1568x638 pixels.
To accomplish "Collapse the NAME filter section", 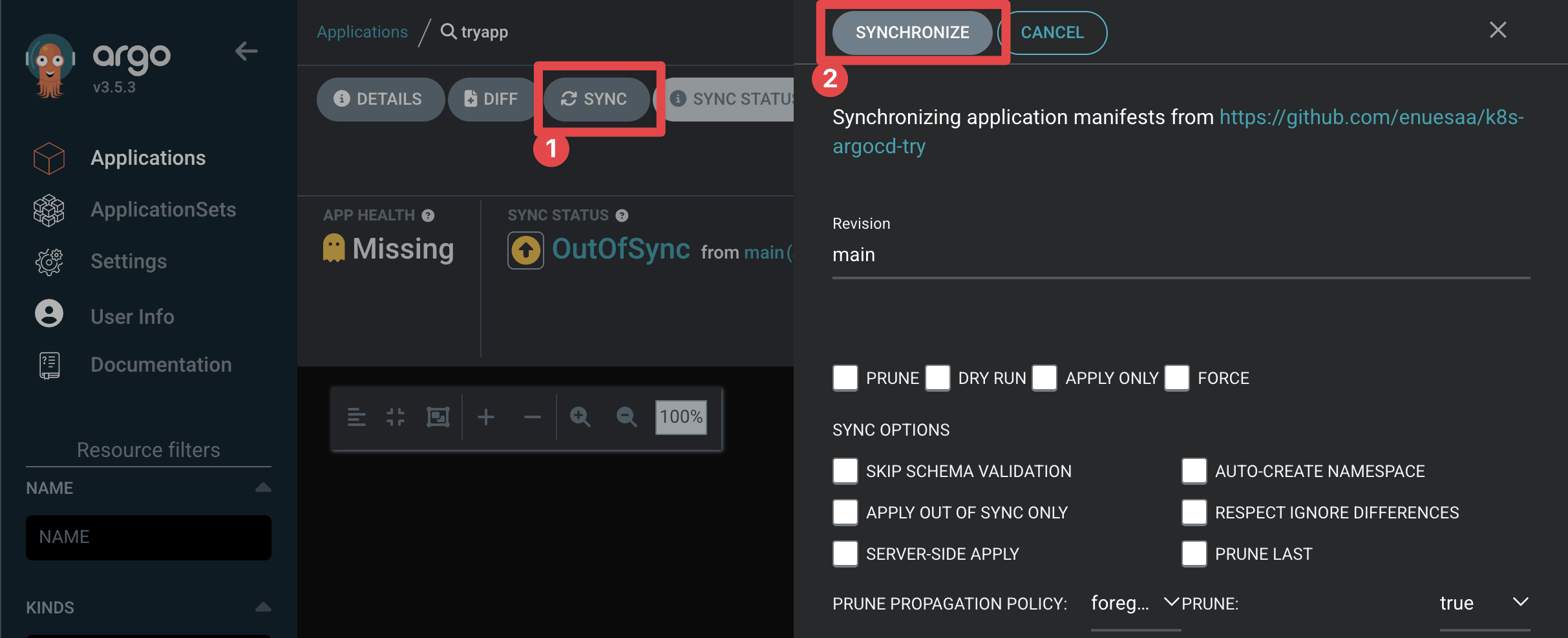I will 263,487.
